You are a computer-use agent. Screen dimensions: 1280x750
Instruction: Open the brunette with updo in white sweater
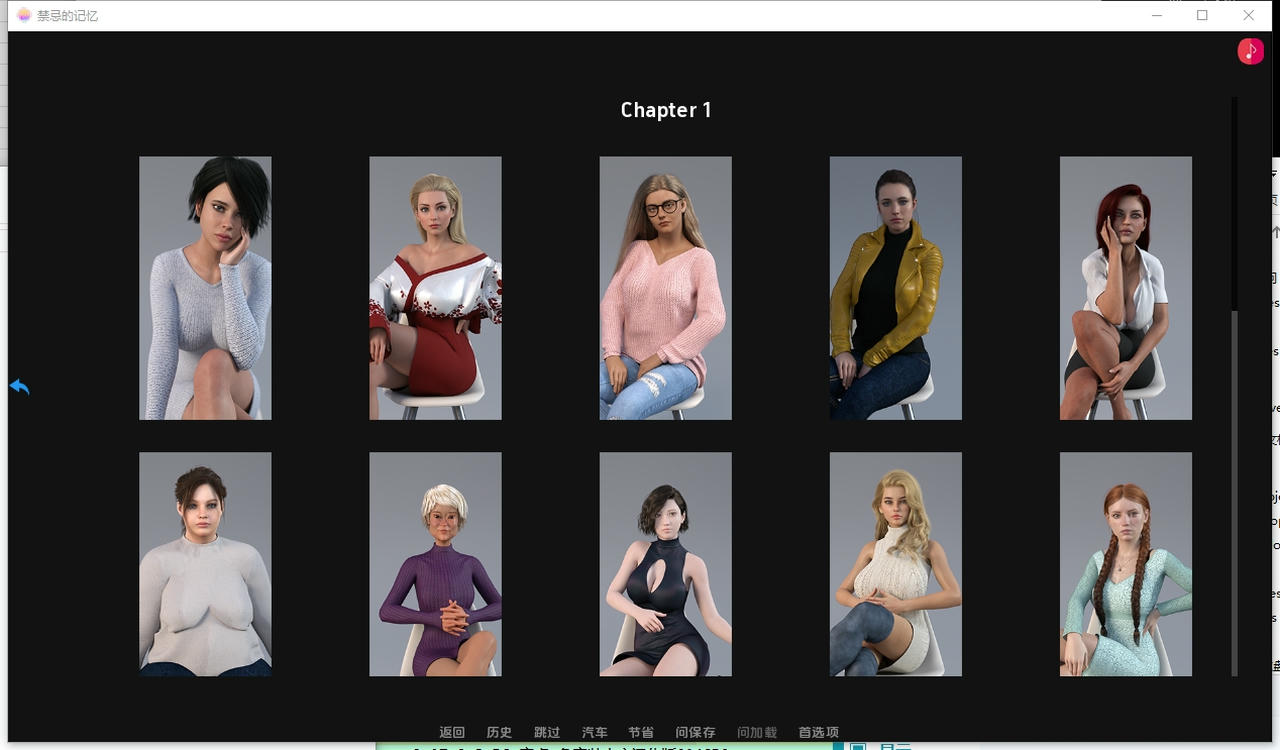[205, 564]
